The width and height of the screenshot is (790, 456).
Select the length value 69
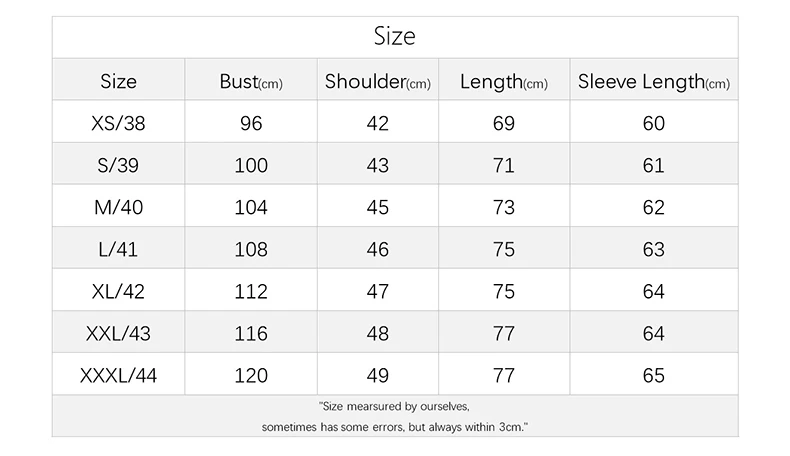tap(504, 123)
